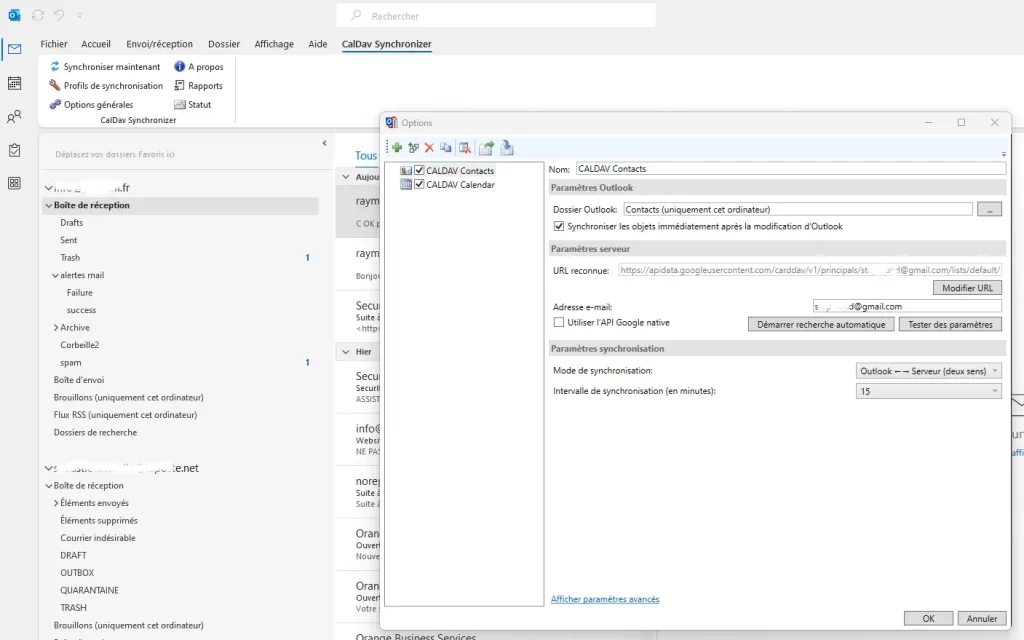This screenshot has width=1024, height=640.
Task: Click the Outlook logo icon at top left
Action: 14,15
